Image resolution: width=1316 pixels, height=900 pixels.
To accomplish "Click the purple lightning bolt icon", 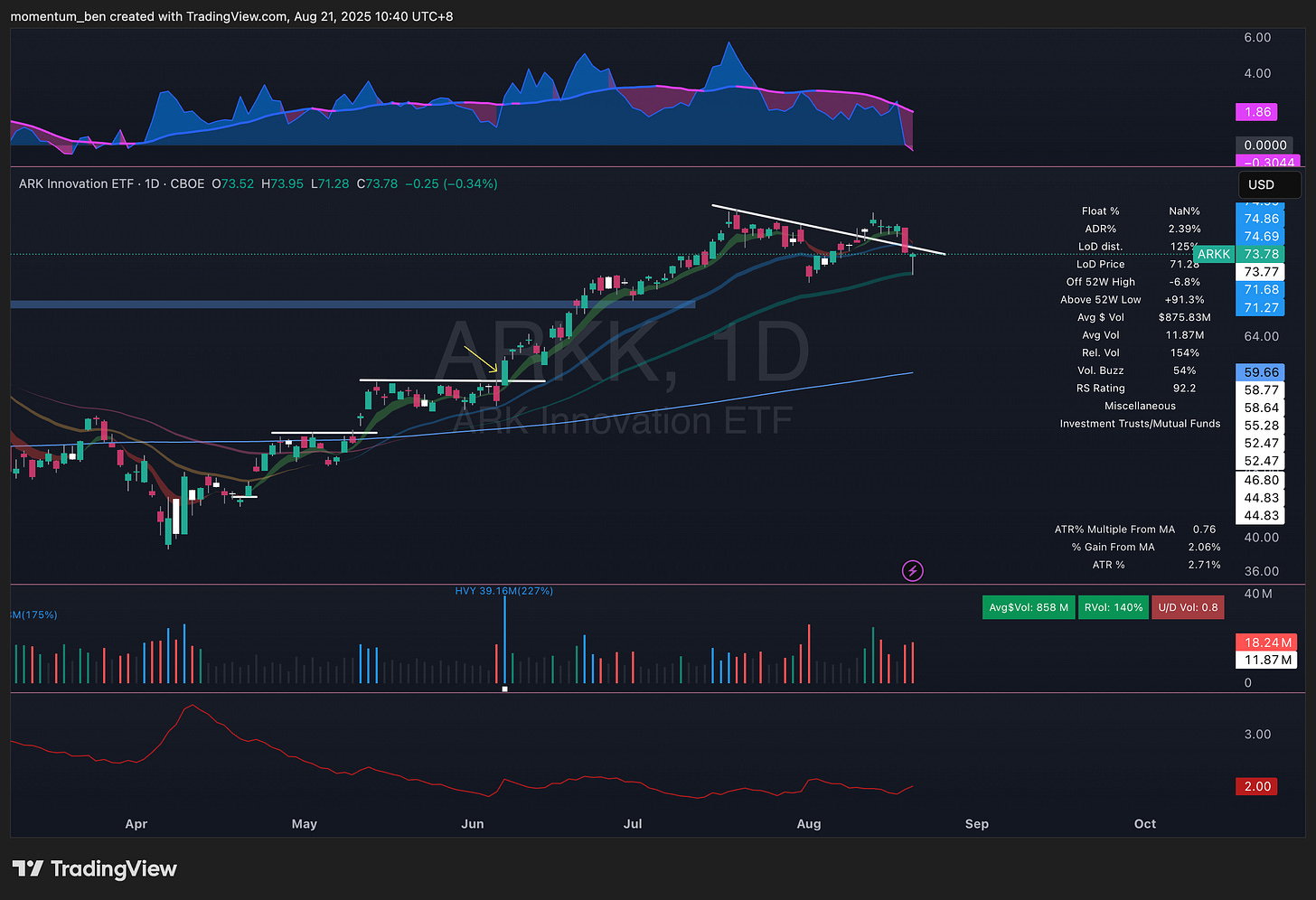I will (x=913, y=570).
